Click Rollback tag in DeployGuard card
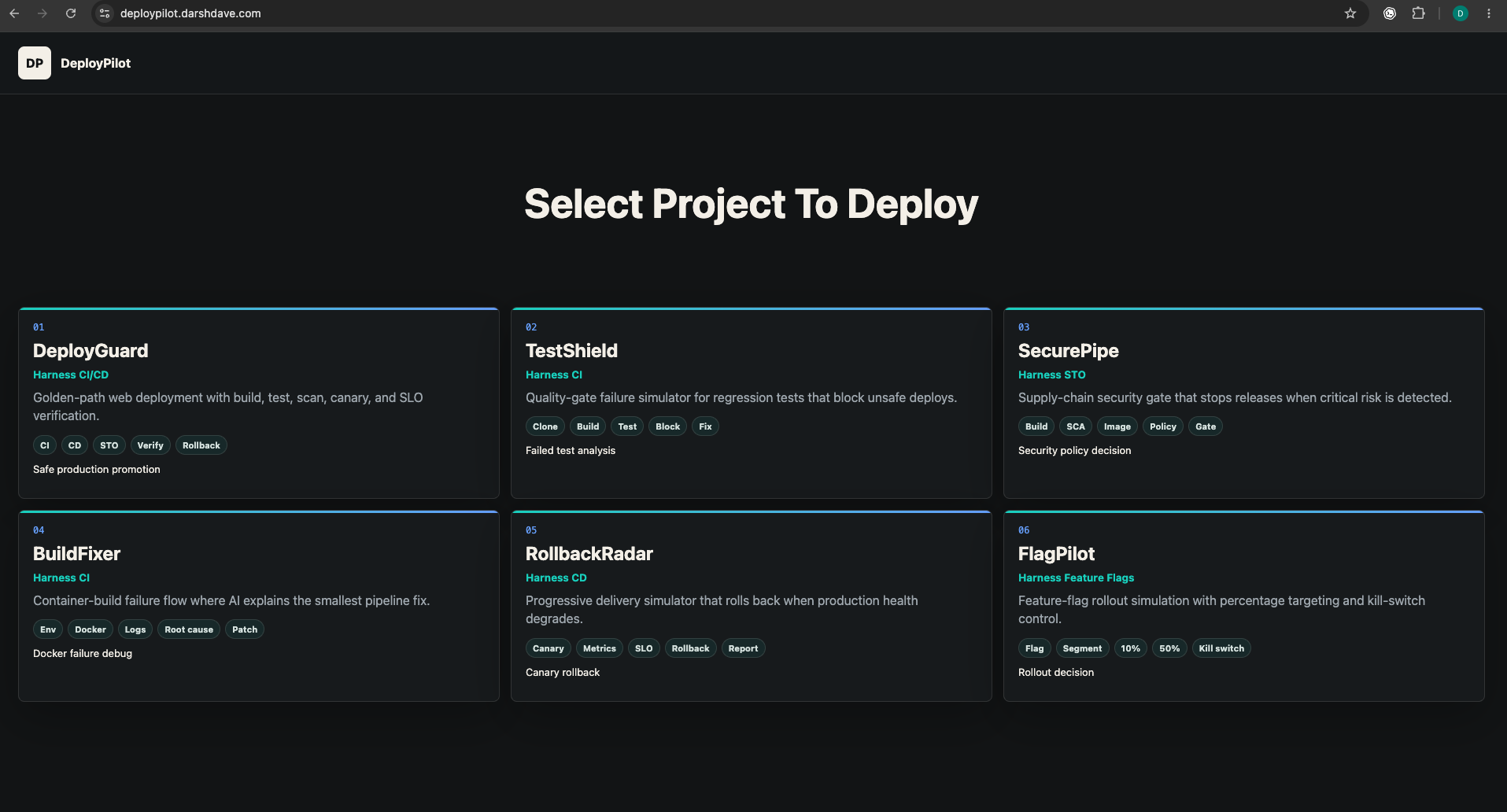1507x812 pixels. pyautogui.click(x=201, y=445)
